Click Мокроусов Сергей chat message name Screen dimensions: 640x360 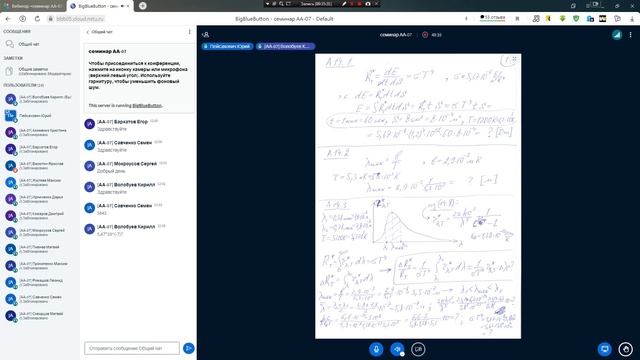click(127, 164)
